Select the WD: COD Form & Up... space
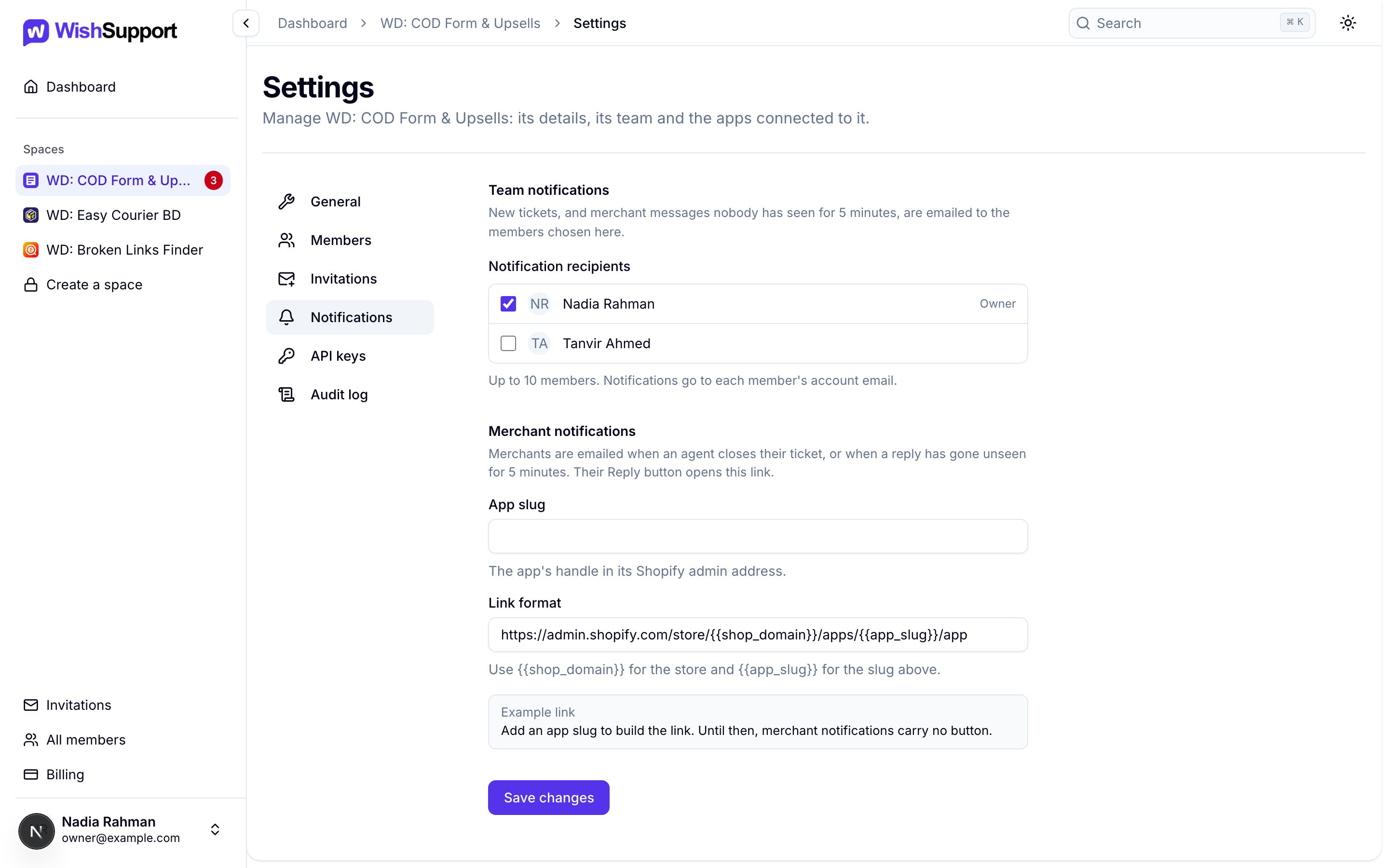Screen dimensions: 1389x868 pos(123,180)
